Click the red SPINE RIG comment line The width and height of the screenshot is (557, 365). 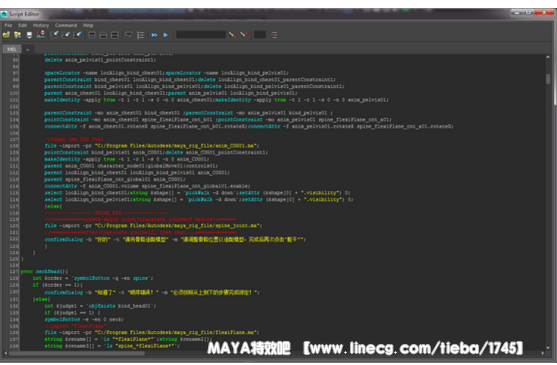pos(107,213)
